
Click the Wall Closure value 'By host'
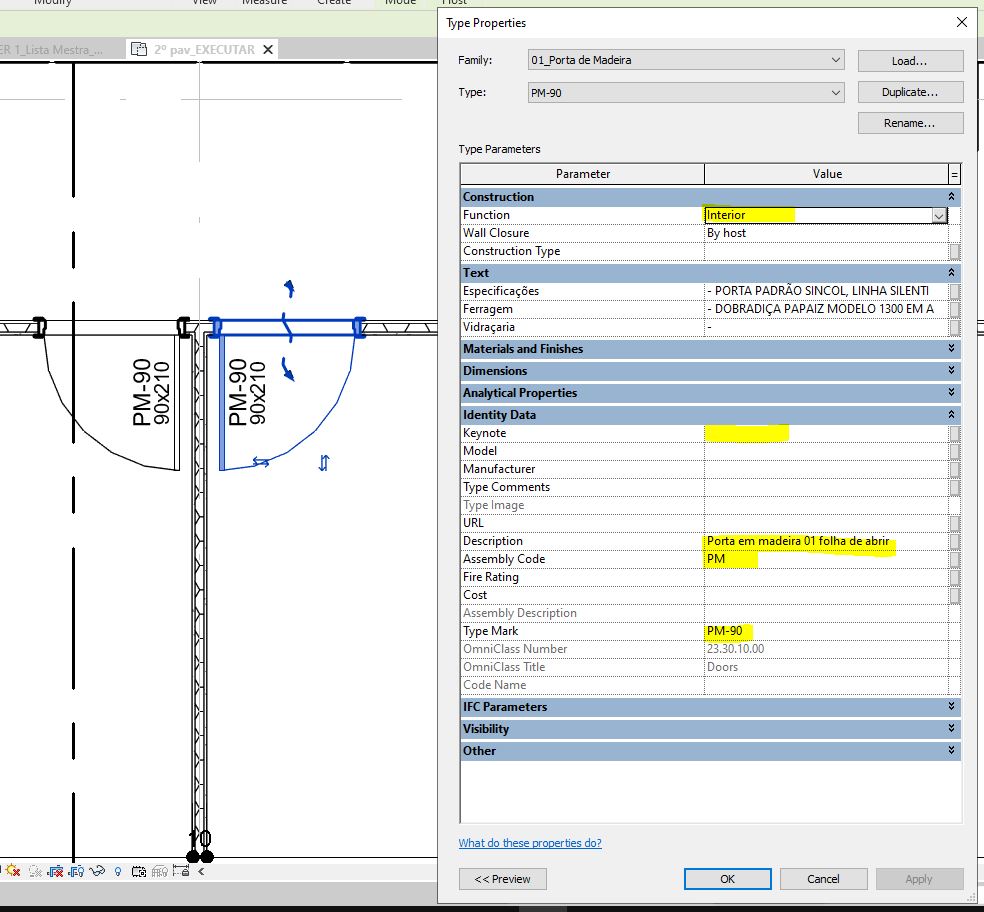click(x=726, y=233)
